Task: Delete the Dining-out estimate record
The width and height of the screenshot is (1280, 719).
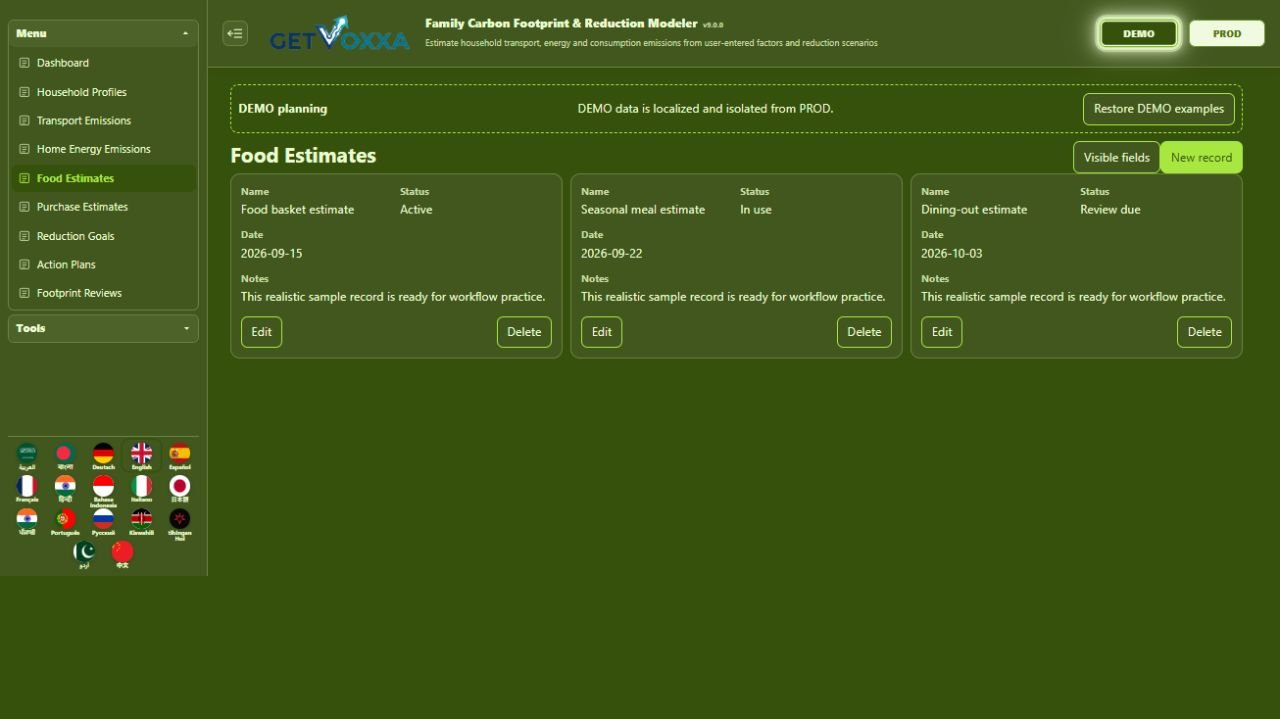Action: click(1204, 332)
